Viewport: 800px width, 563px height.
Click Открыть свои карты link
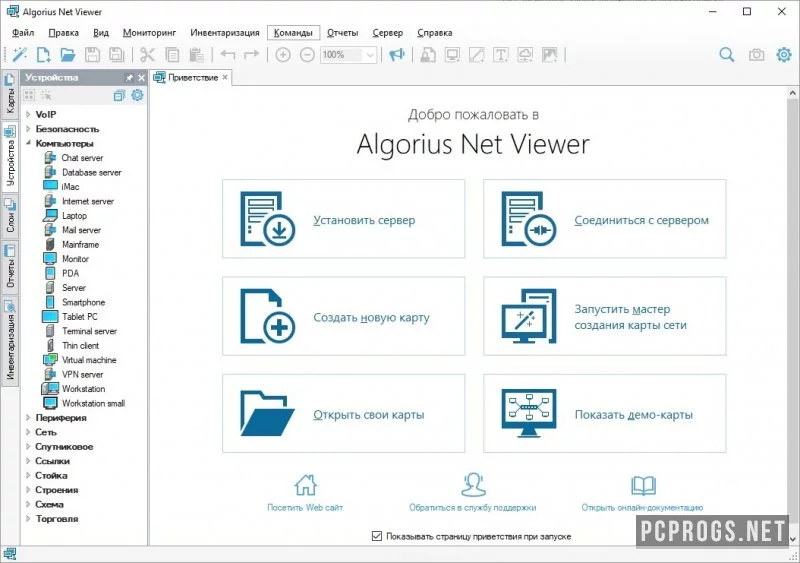[x=369, y=414]
